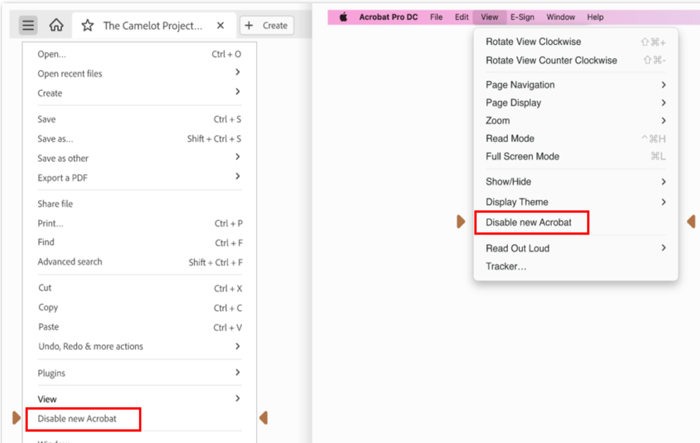Expand View submenu in hamburger menu

point(139,399)
